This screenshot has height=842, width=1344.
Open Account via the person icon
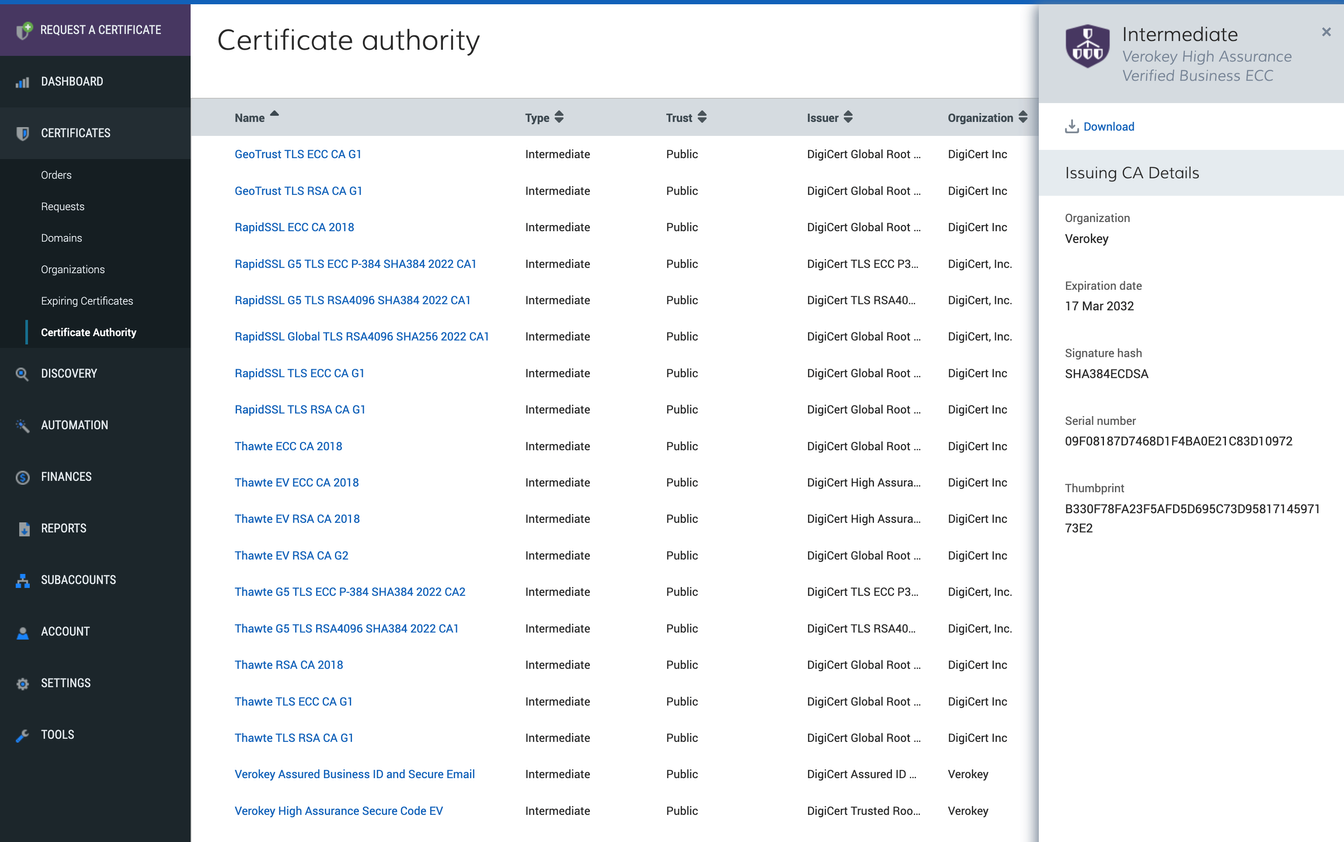pos(22,631)
